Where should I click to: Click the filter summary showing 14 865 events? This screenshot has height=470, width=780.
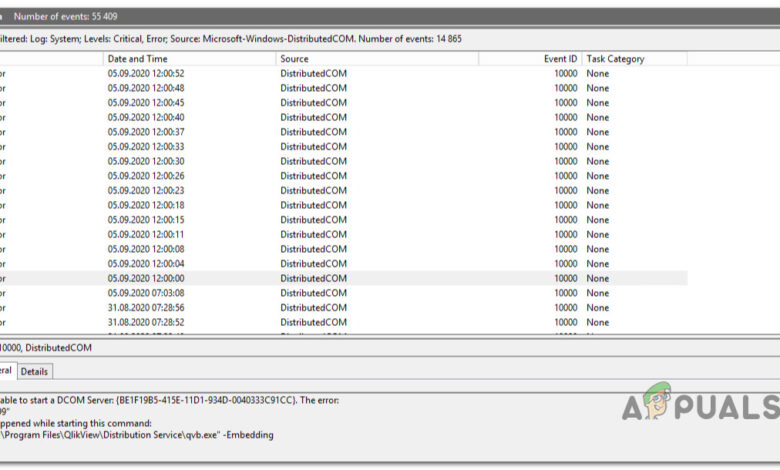[x=231, y=39]
